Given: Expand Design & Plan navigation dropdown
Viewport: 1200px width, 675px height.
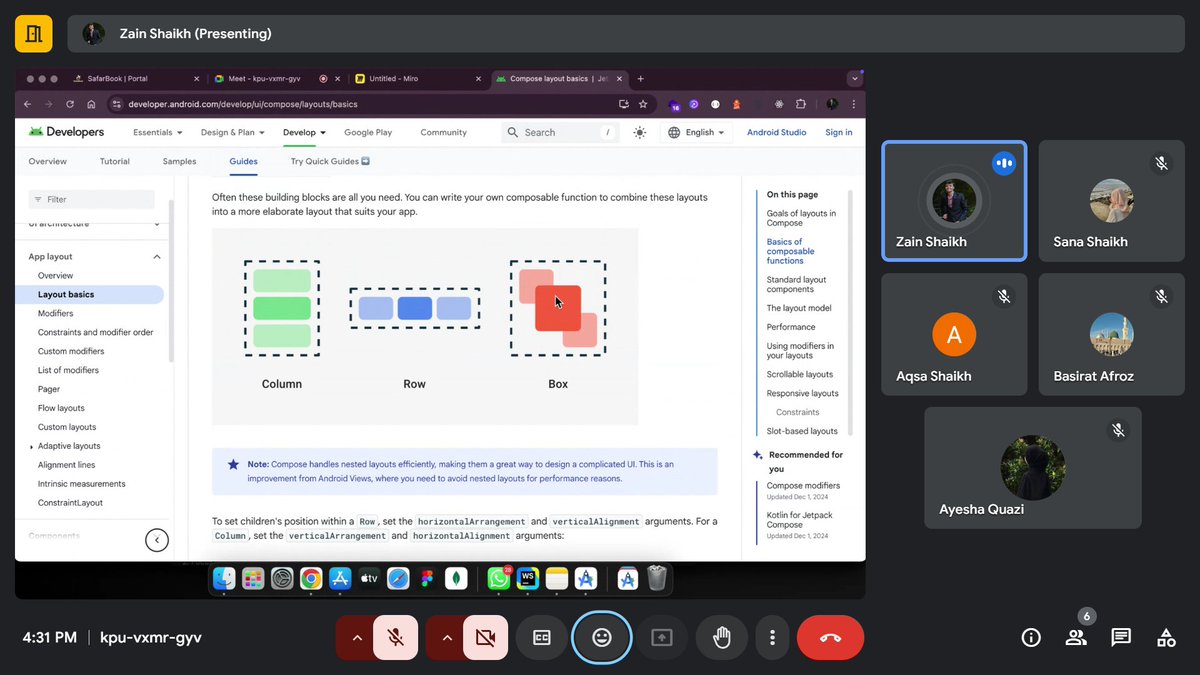Looking at the screenshot, I should point(232,132).
